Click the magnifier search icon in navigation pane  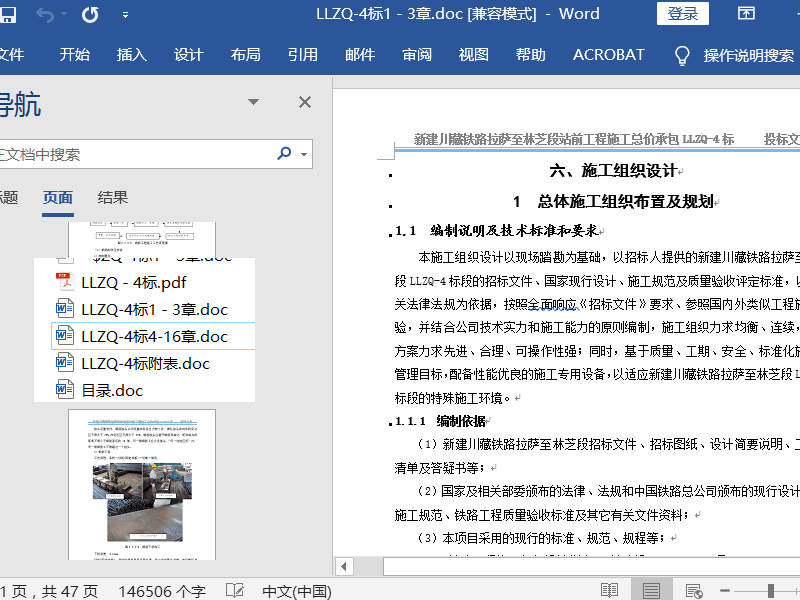click(284, 154)
